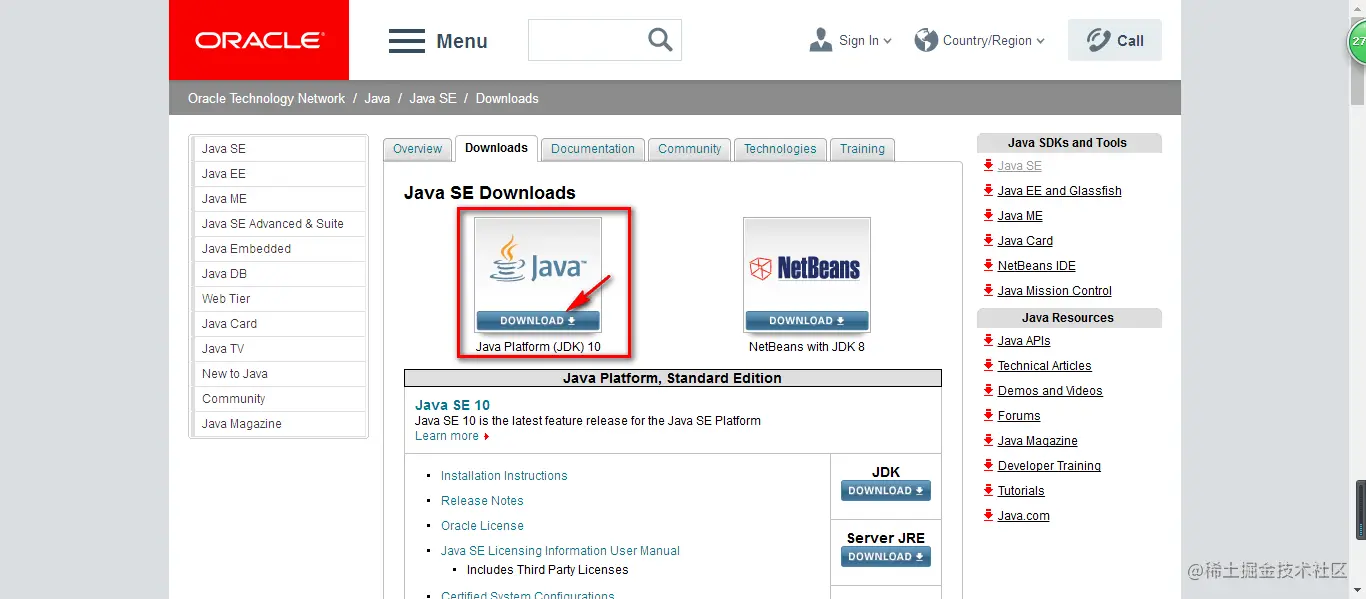Switch to the Documentation tab
The width and height of the screenshot is (1366, 599).
(593, 149)
